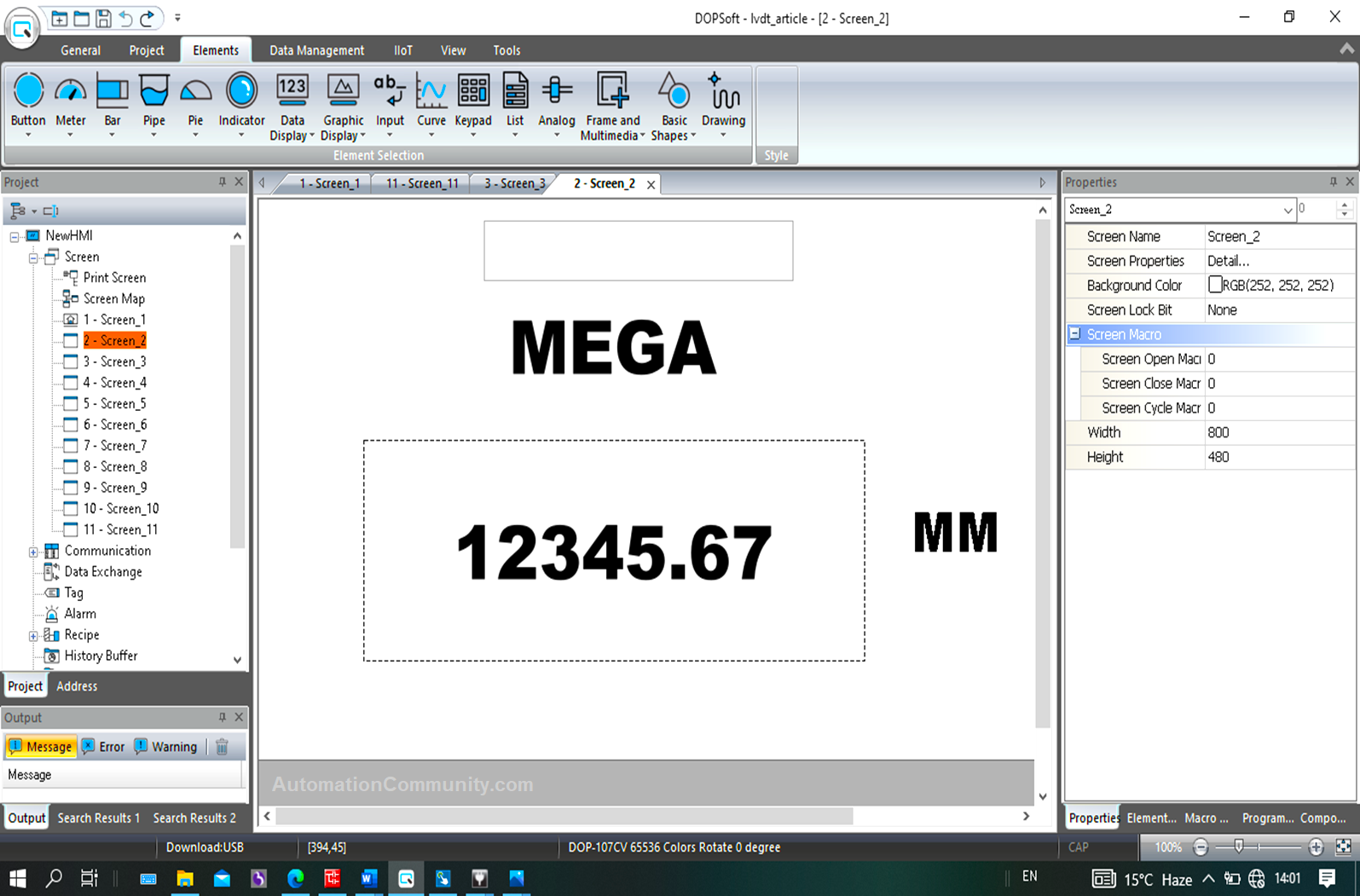This screenshot has width=1360, height=896.
Task: Collapse the Screen Macro property group
Action: point(1075,334)
